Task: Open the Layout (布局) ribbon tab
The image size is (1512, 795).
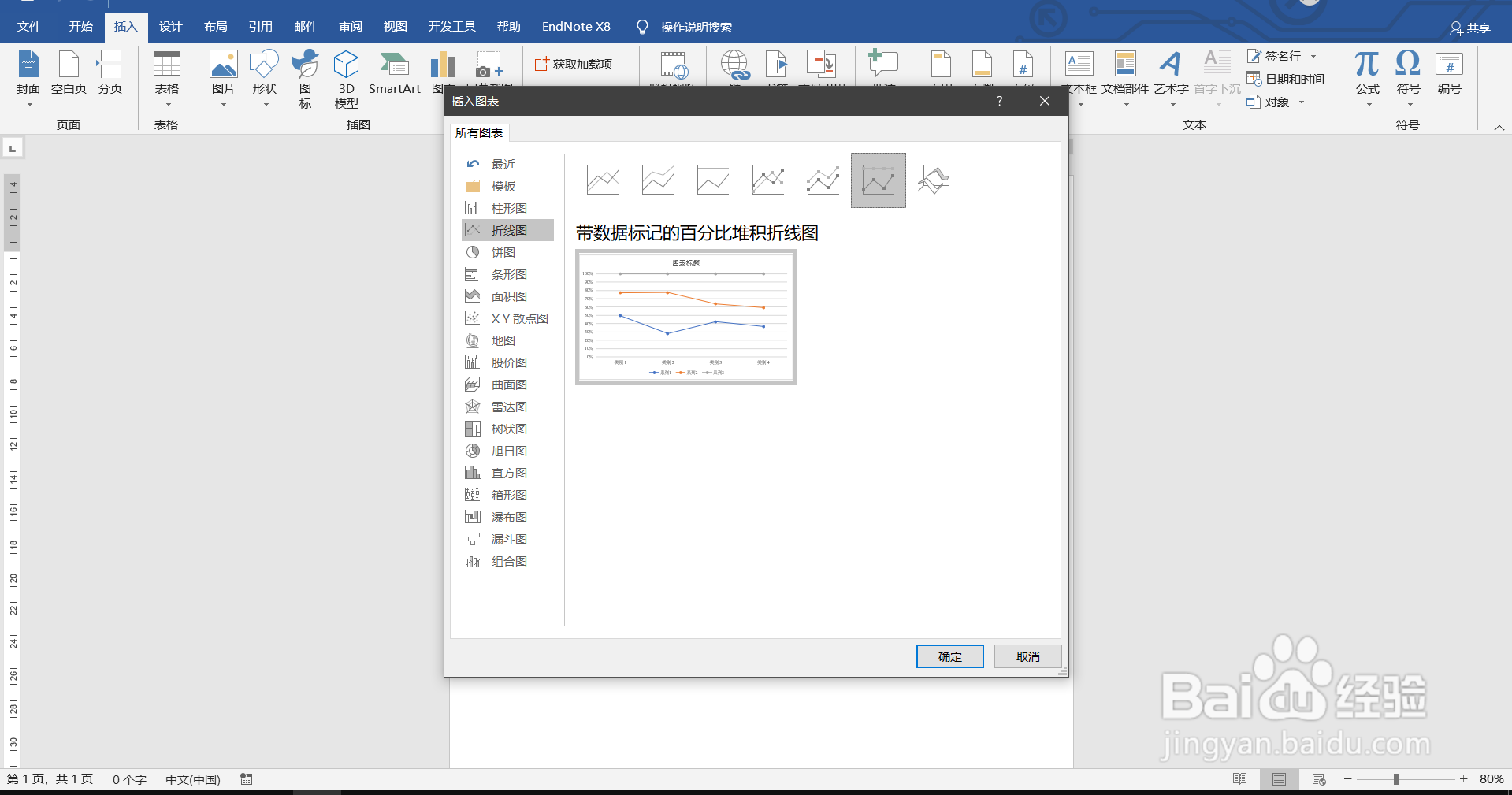Action: point(215,27)
